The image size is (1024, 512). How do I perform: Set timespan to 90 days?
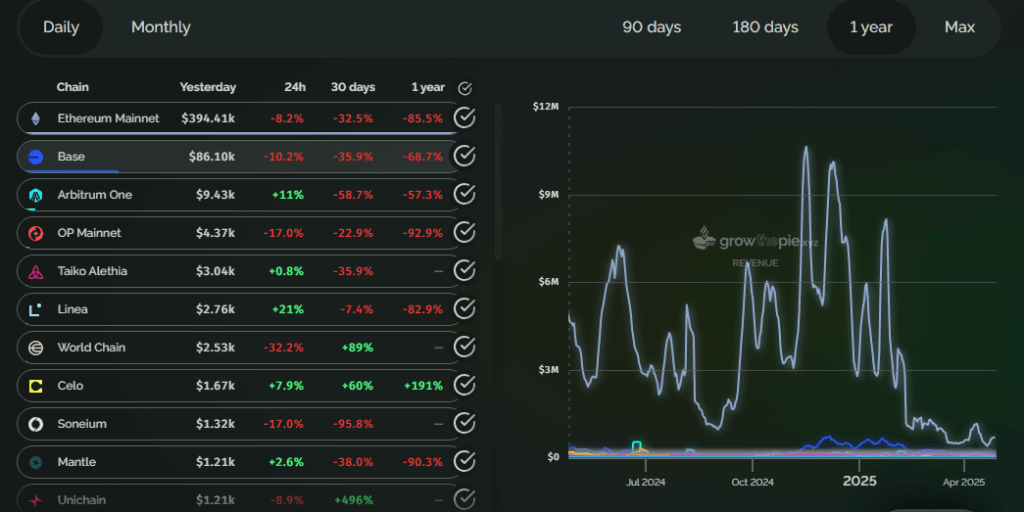click(651, 27)
